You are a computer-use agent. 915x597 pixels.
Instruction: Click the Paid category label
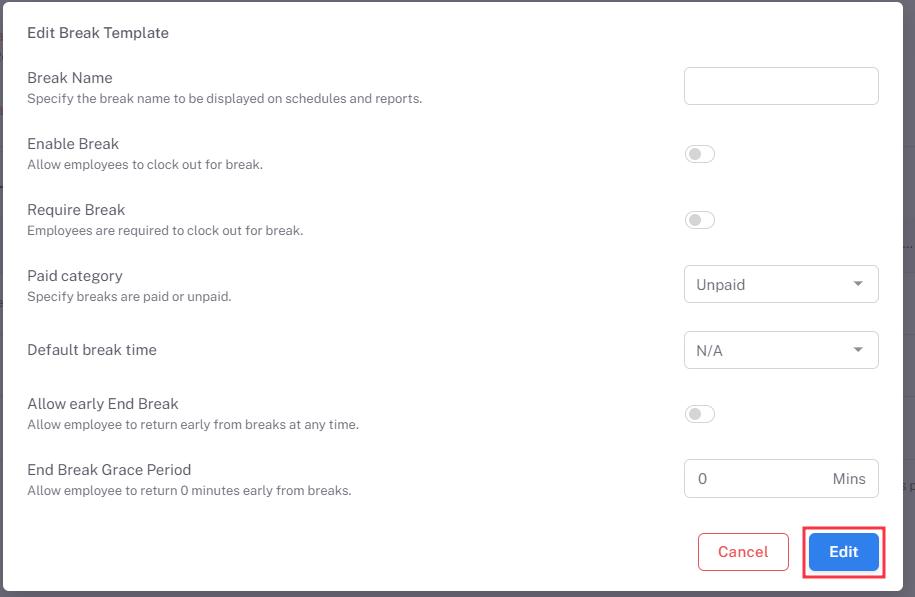[x=75, y=276]
